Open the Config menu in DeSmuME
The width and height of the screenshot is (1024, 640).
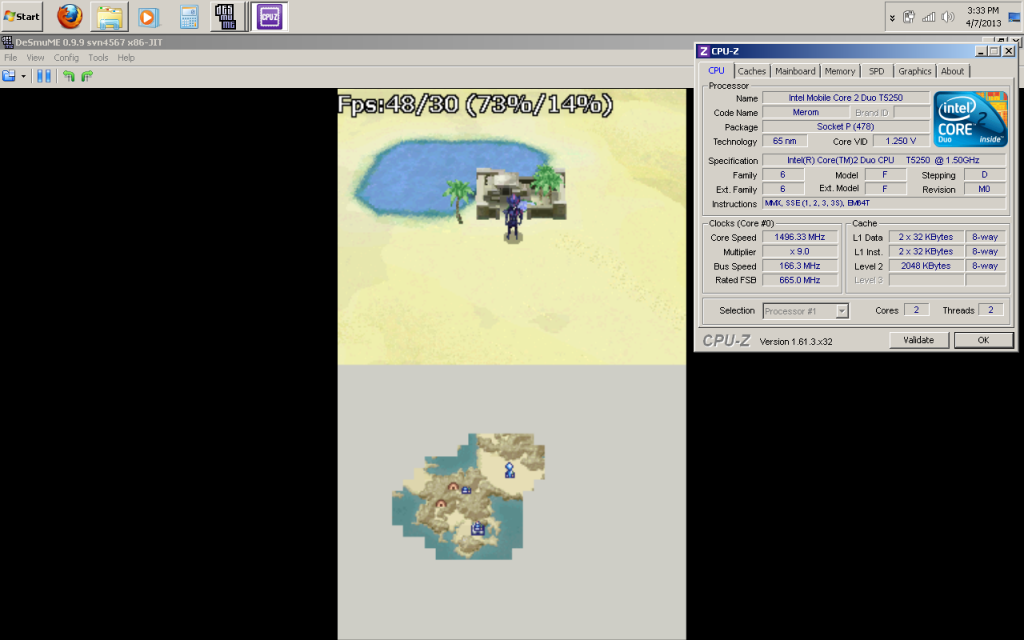pyautogui.click(x=66, y=58)
